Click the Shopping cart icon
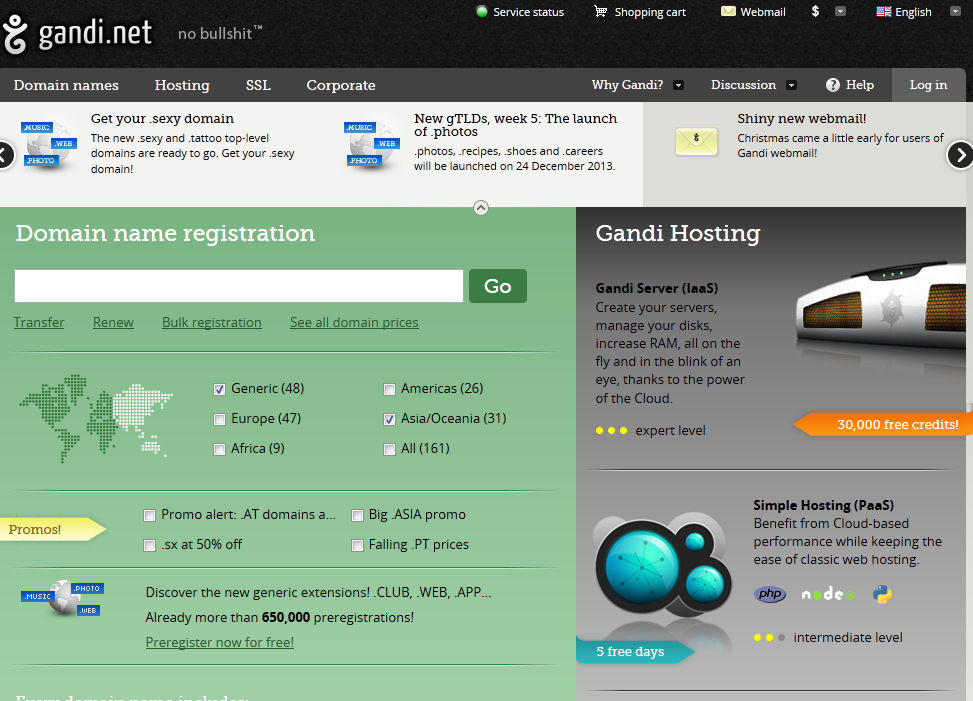The image size is (973, 701). pyautogui.click(x=600, y=11)
